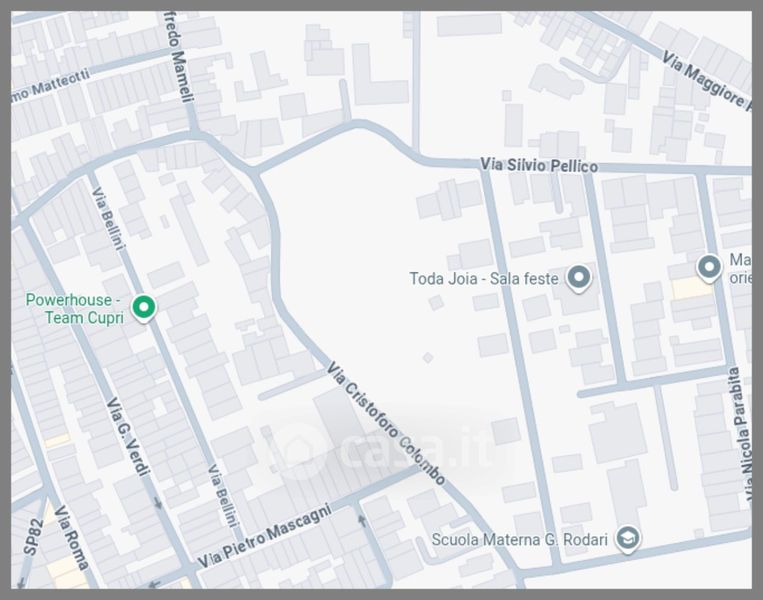Click the SP82 road label

click(x=32, y=537)
